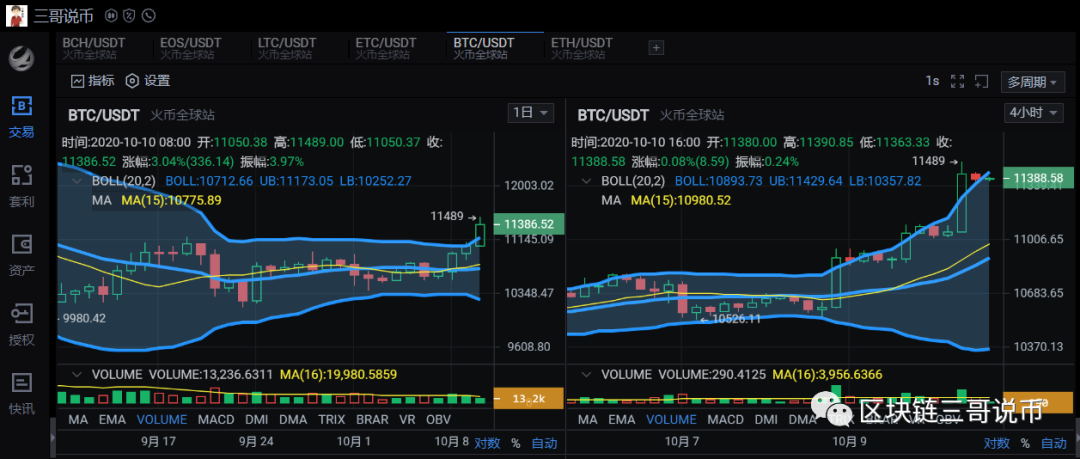Click the 9980.42 low price label

(x=83, y=318)
